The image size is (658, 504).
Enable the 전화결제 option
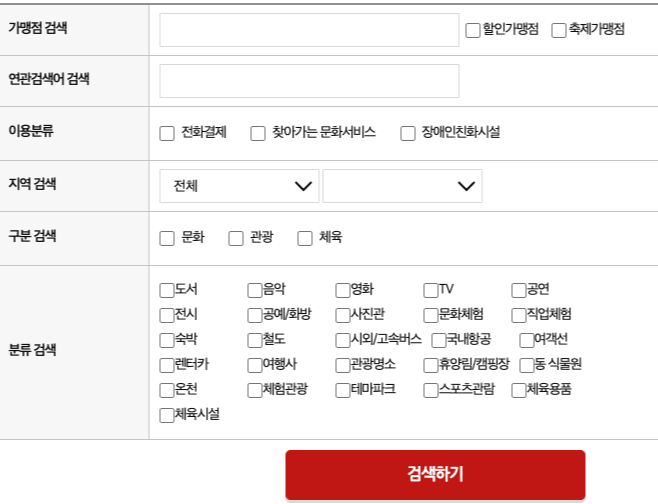[x=167, y=133]
